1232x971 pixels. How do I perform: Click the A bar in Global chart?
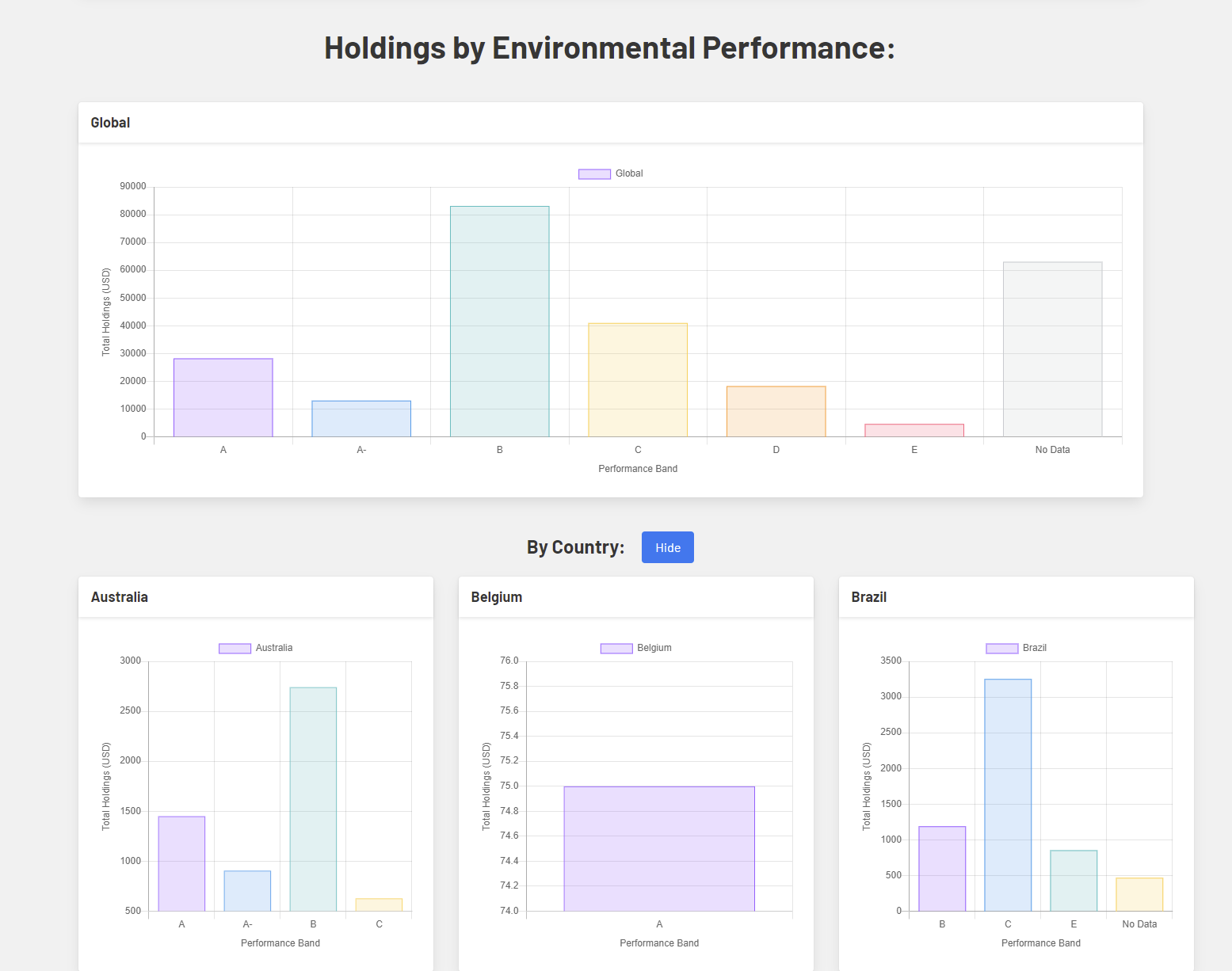[x=223, y=398]
